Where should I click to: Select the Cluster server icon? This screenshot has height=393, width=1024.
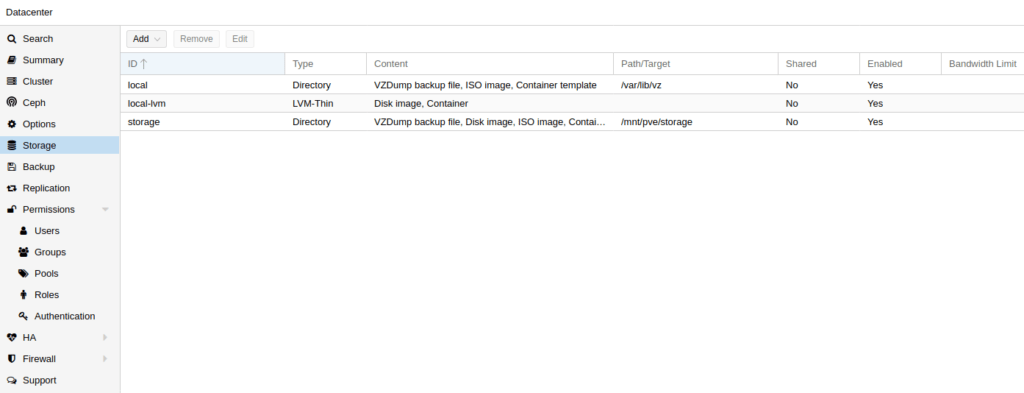pyautogui.click(x=11, y=82)
